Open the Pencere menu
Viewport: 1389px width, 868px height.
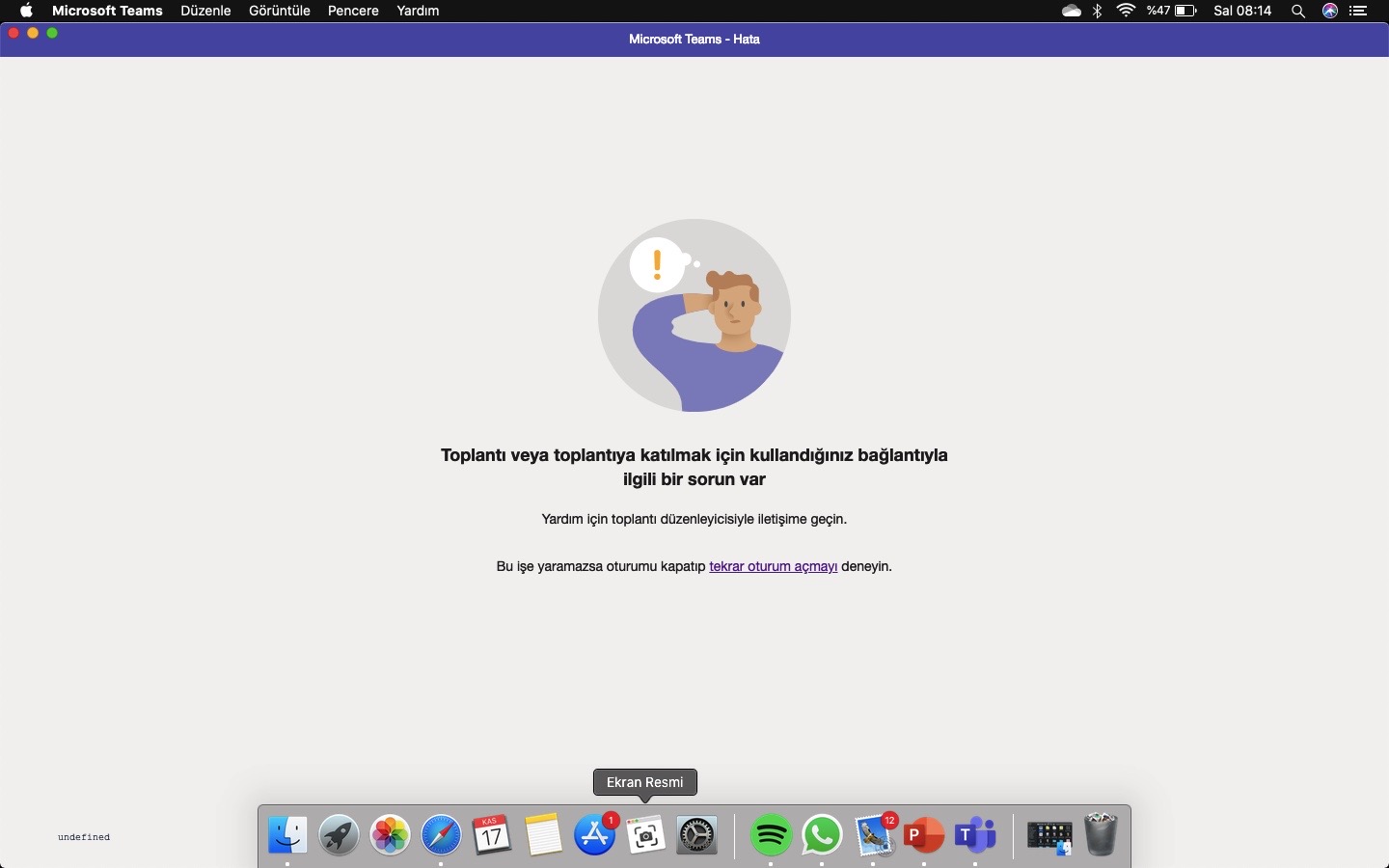[x=353, y=11]
